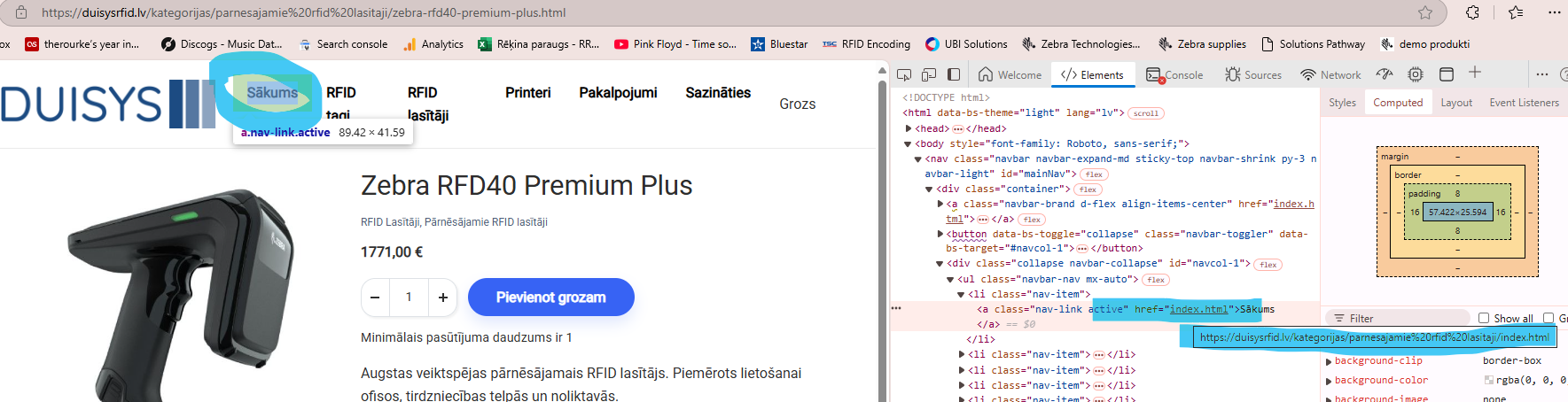Toggle flex badge beside div container
The height and width of the screenshot is (402, 1568).
point(1088,189)
